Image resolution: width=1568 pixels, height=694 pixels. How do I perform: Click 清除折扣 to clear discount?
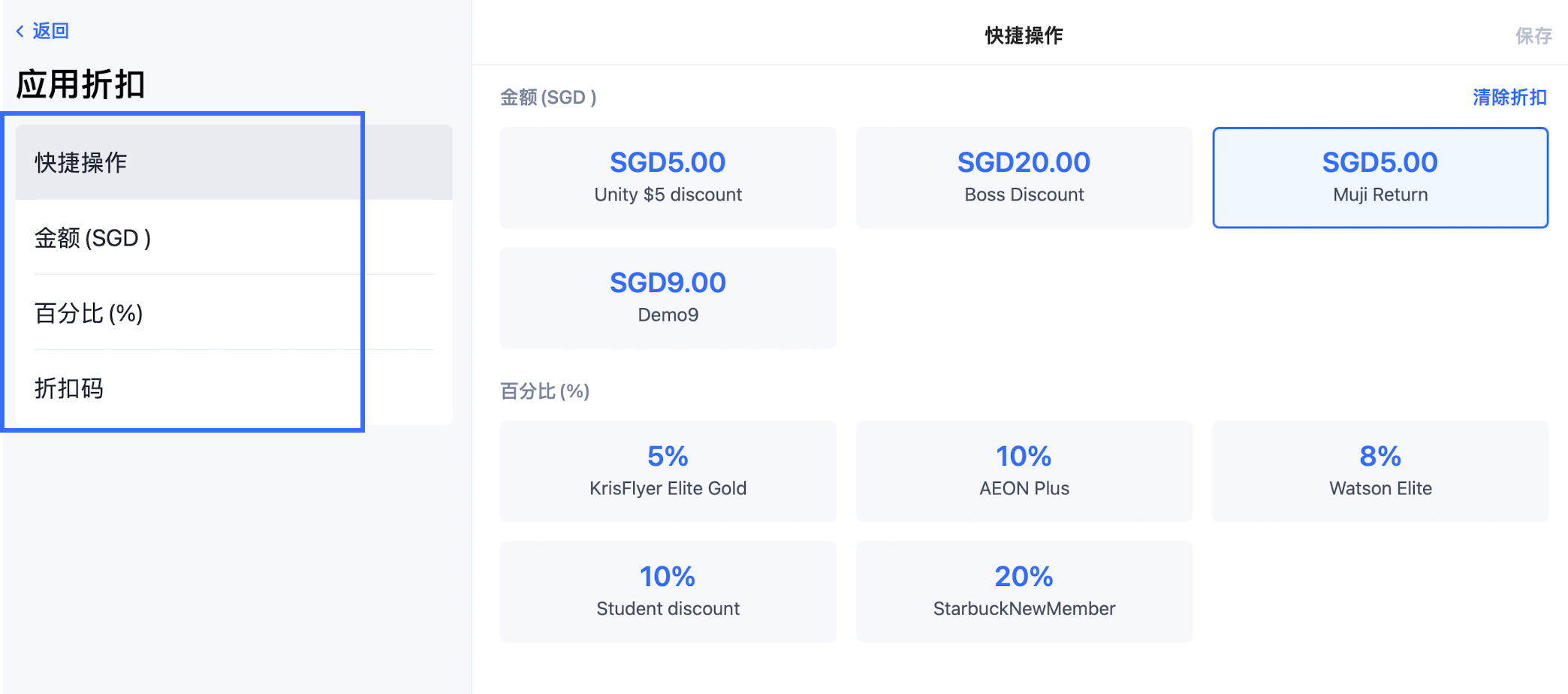1509,98
